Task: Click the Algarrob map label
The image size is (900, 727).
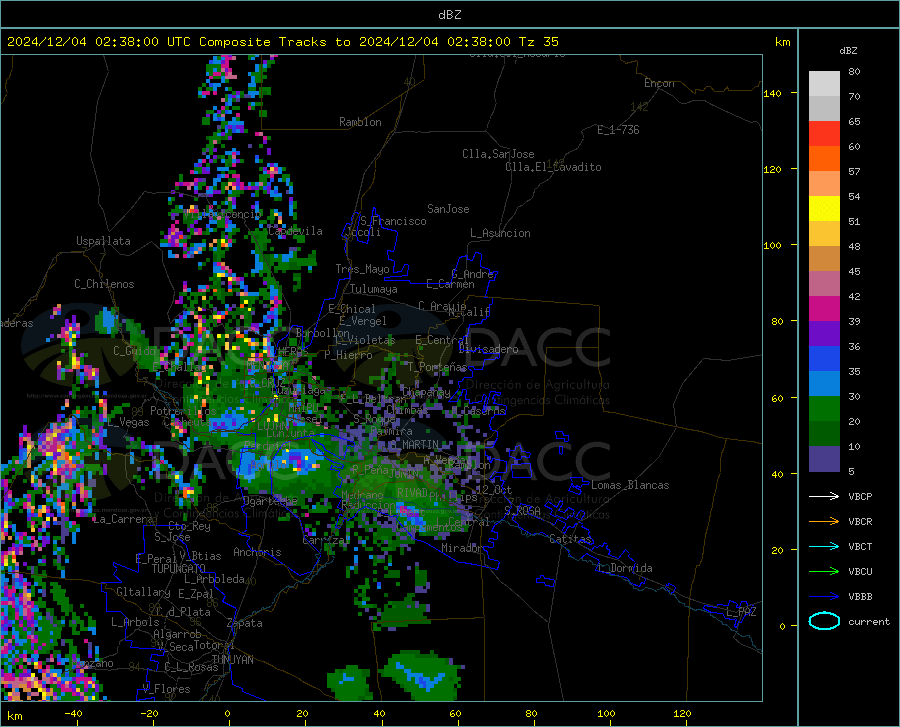Action: pos(177,634)
